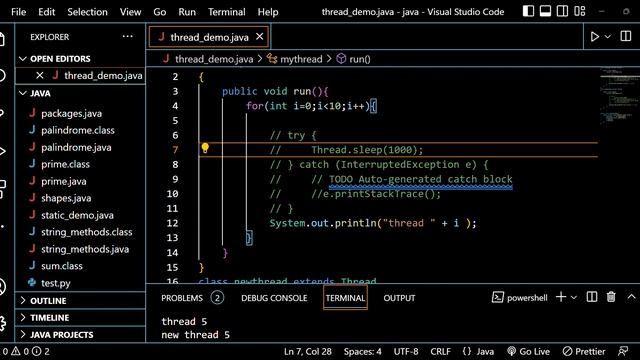Select the thread_demo.java editor tab
This screenshot has width=640, height=360.
209,37
